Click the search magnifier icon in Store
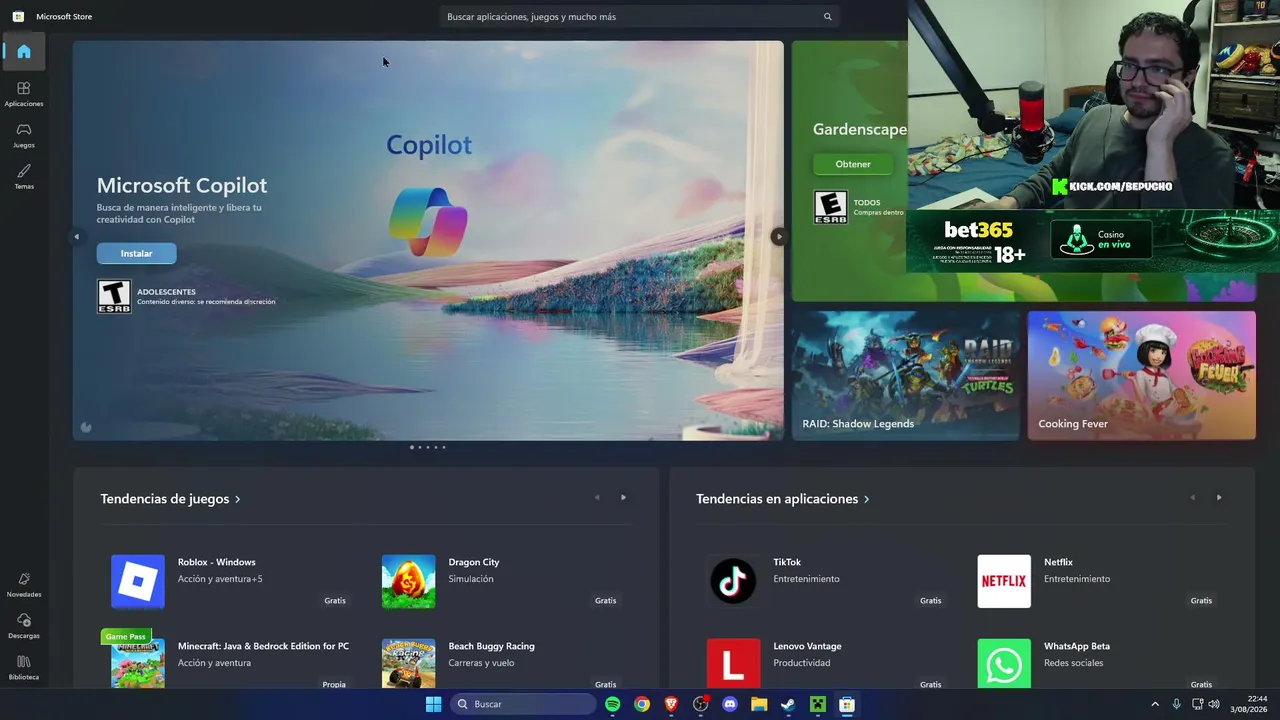Image resolution: width=1280 pixels, height=720 pixels. coord(827,17)
